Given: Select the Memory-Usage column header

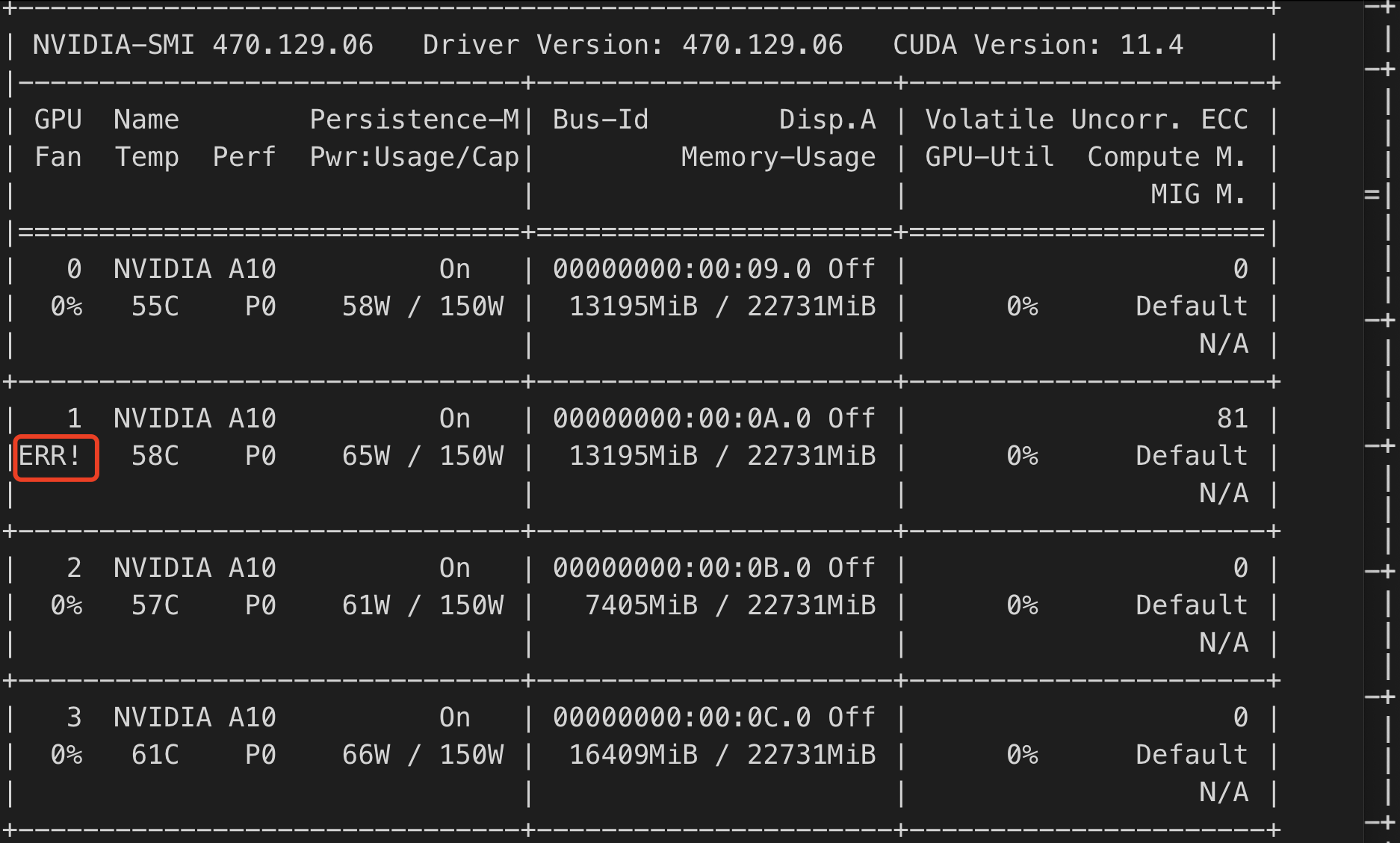Looking at the screenshot, I should [x=778, y=157].
